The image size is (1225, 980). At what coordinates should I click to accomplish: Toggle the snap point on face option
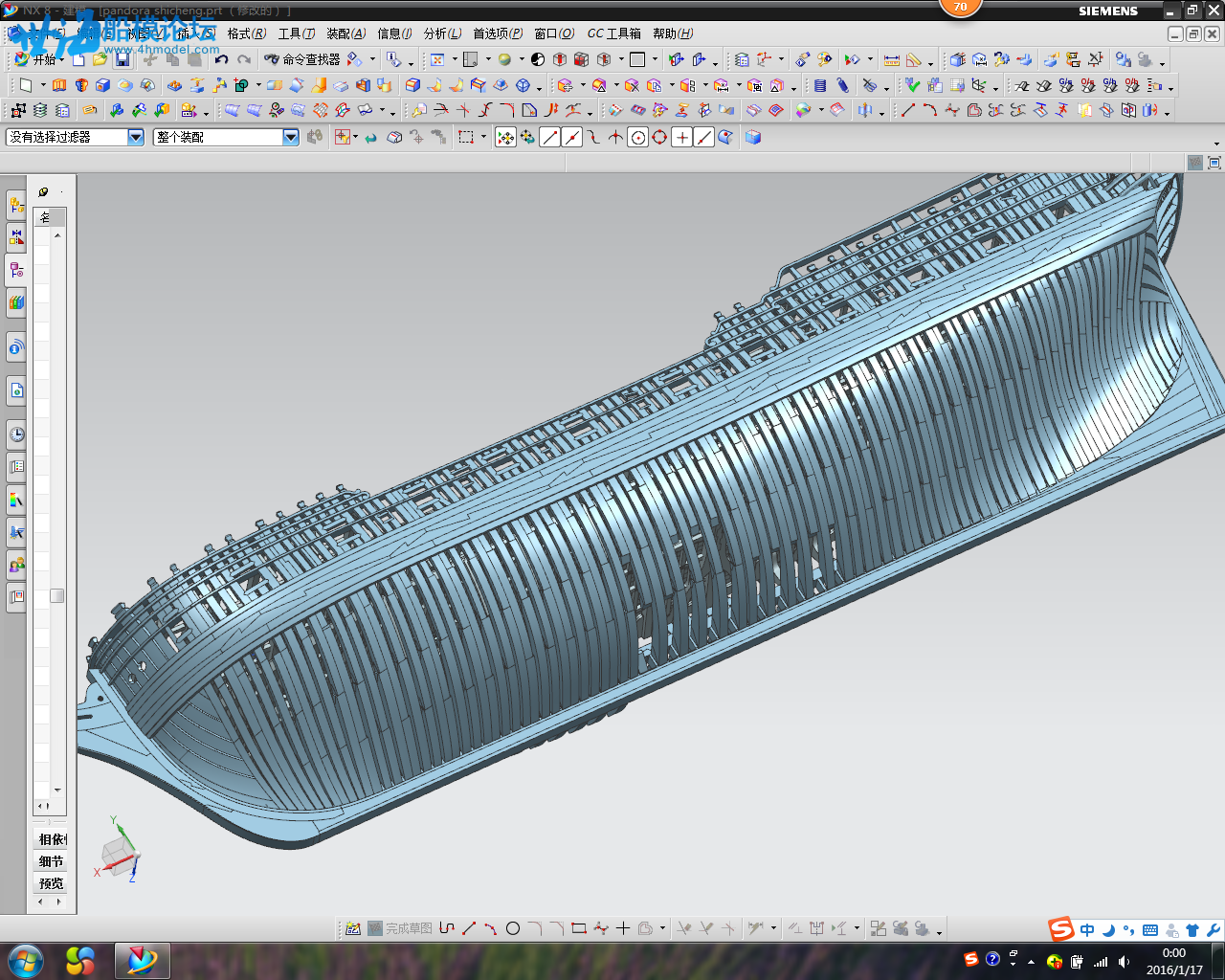coord(725,137)
